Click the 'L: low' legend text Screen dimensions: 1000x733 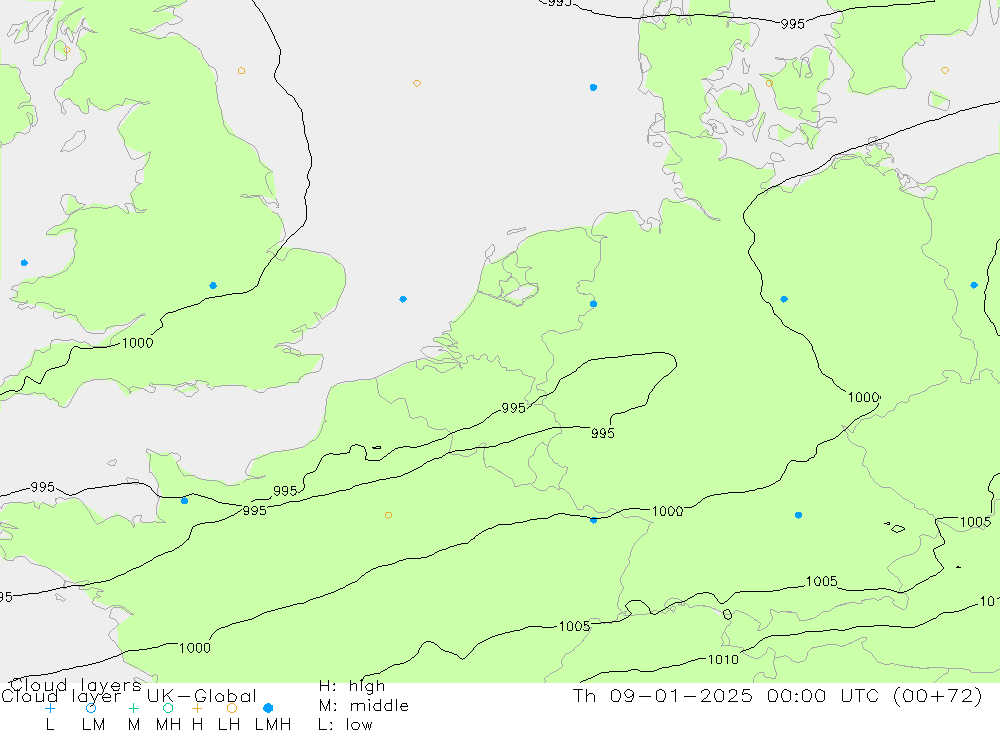point(345,725)
